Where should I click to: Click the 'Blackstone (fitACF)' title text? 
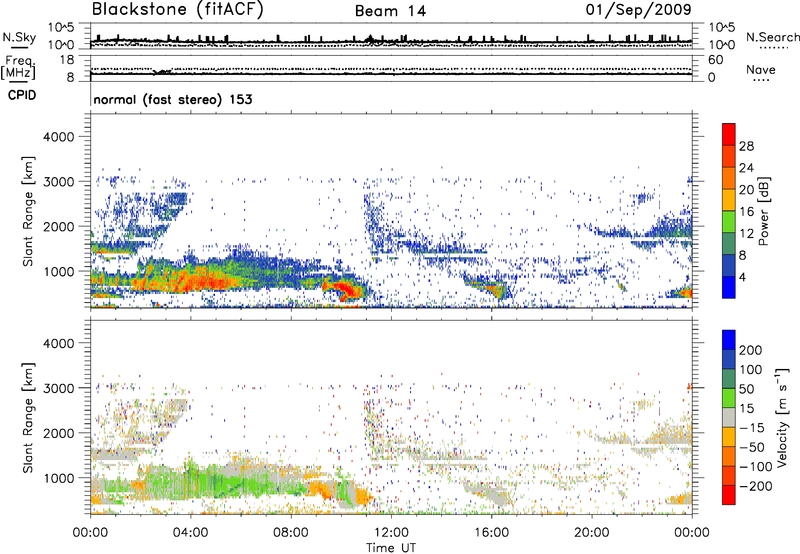[x=178, y=10]
